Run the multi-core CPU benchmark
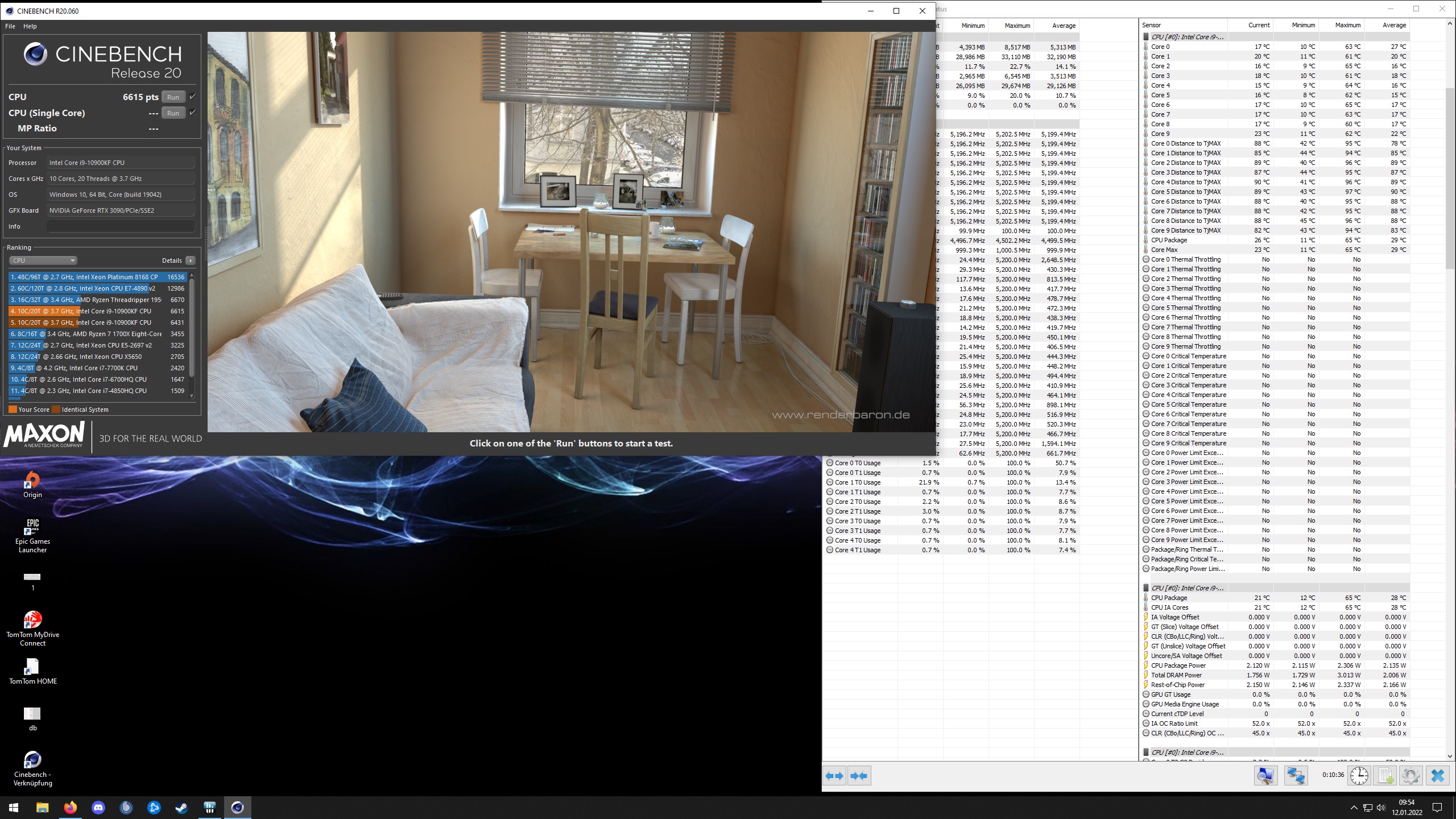1456x819 pixels. click(173, 97)
